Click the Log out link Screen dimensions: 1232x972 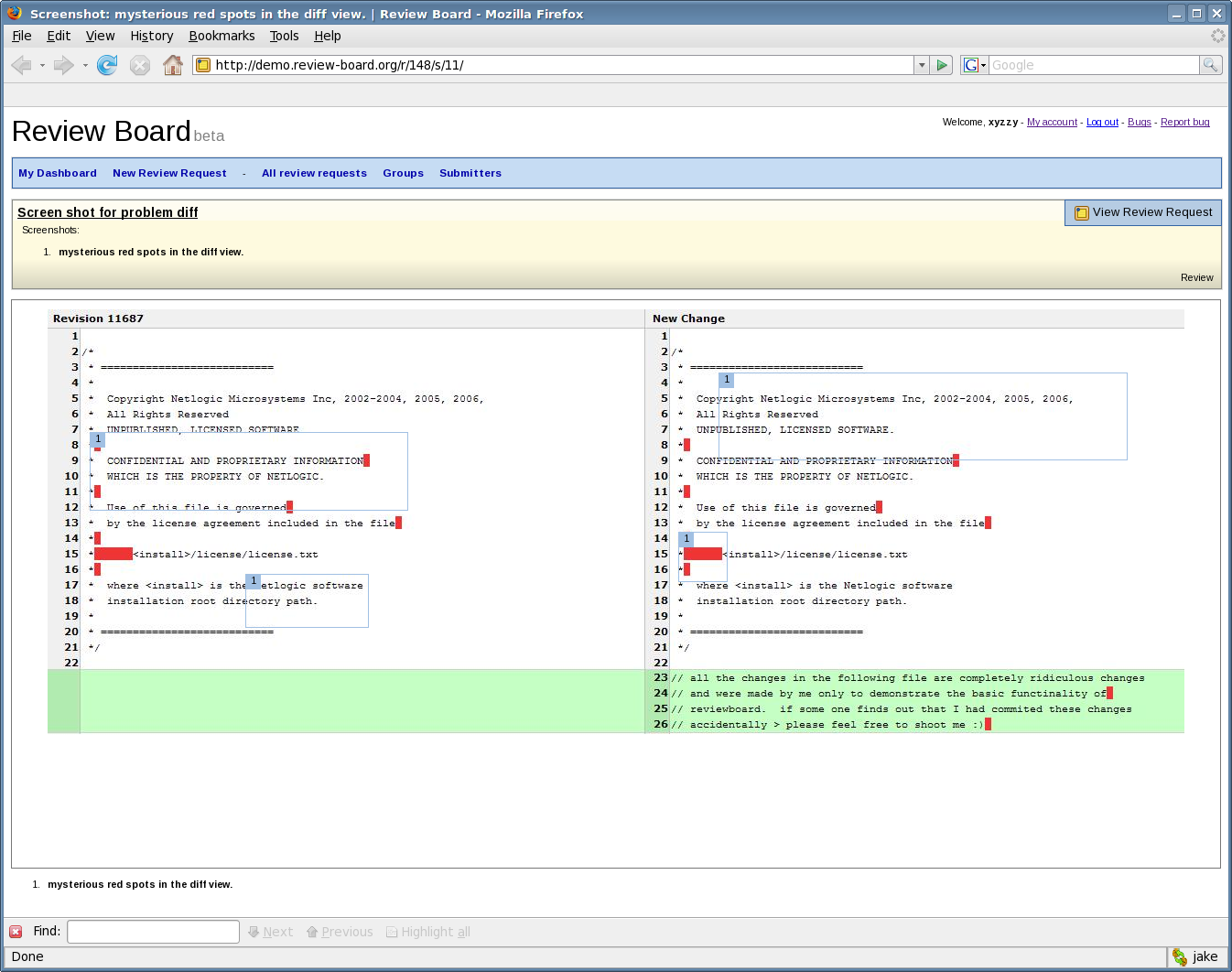pos(1102,122)
